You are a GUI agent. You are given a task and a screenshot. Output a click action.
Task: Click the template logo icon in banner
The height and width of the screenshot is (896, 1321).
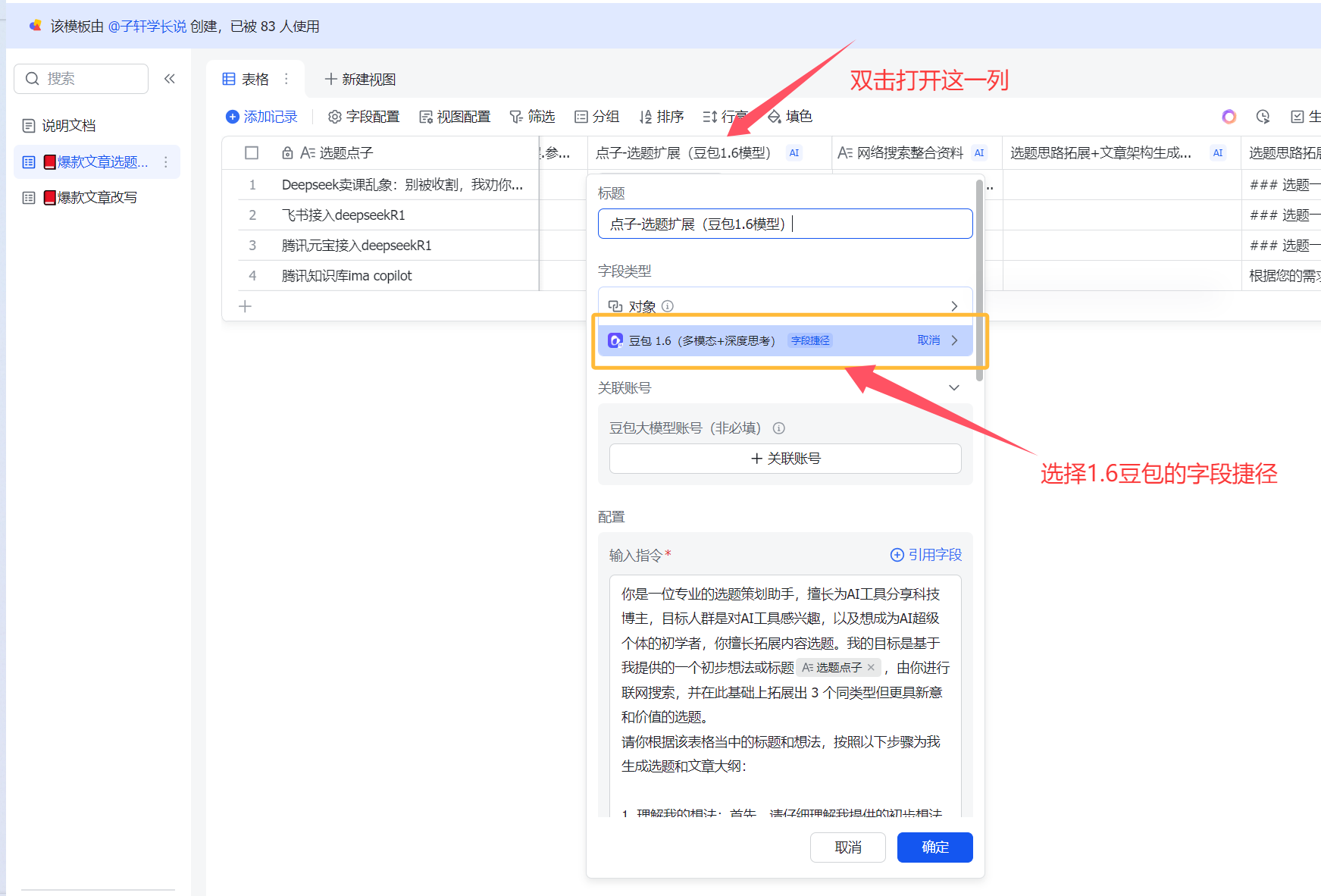point(35,26)
